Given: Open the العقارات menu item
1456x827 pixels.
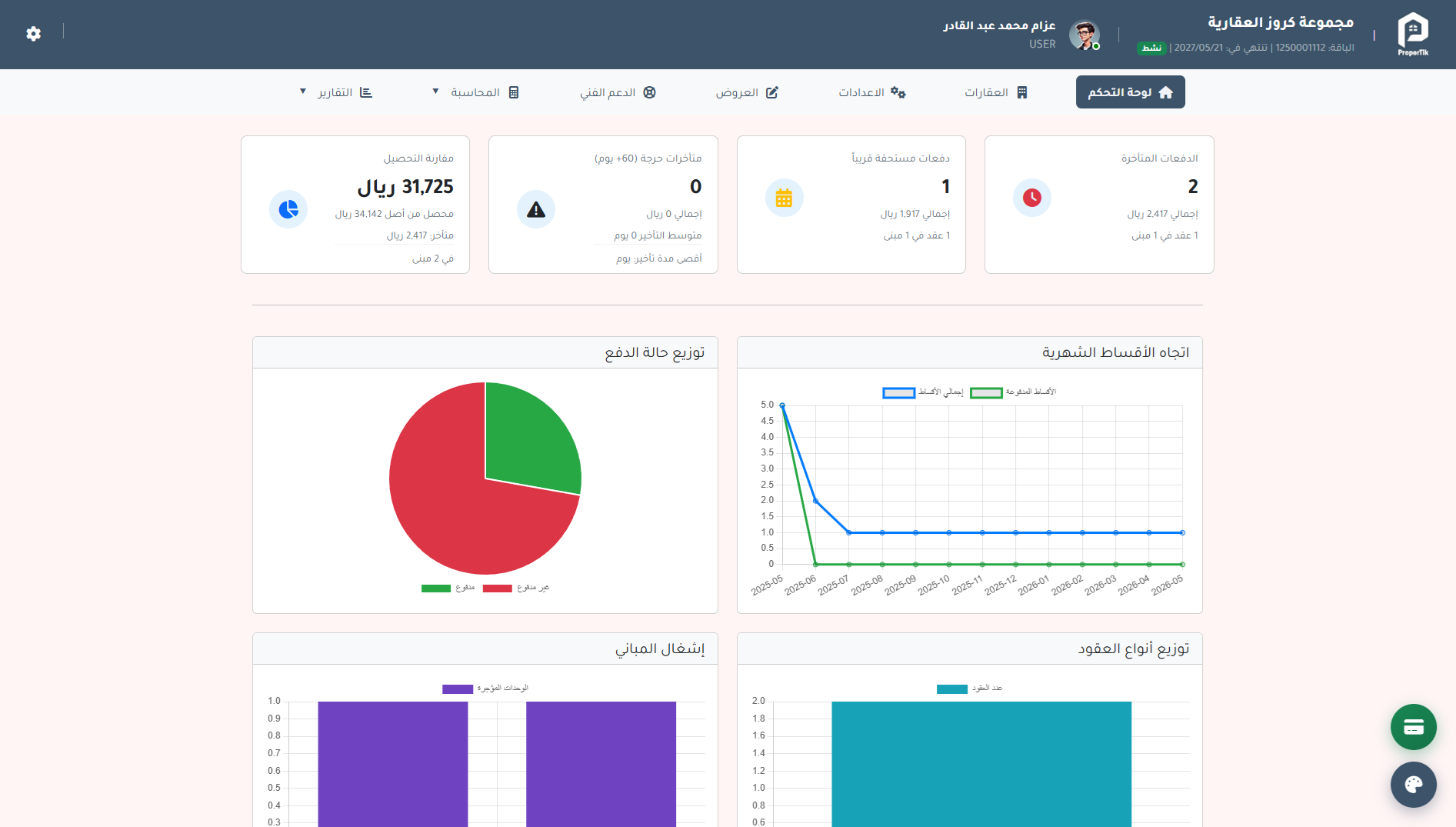Looking at the screenshot, I should tap(995, 92).
